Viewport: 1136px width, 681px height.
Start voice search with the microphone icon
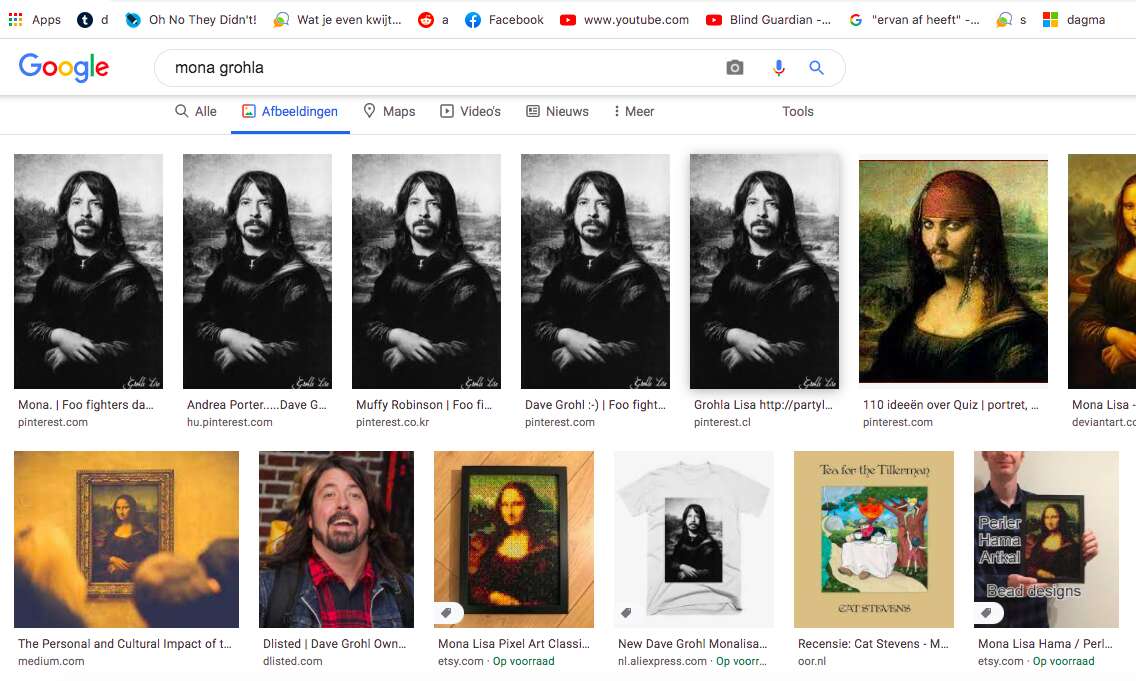click(778, 67)
